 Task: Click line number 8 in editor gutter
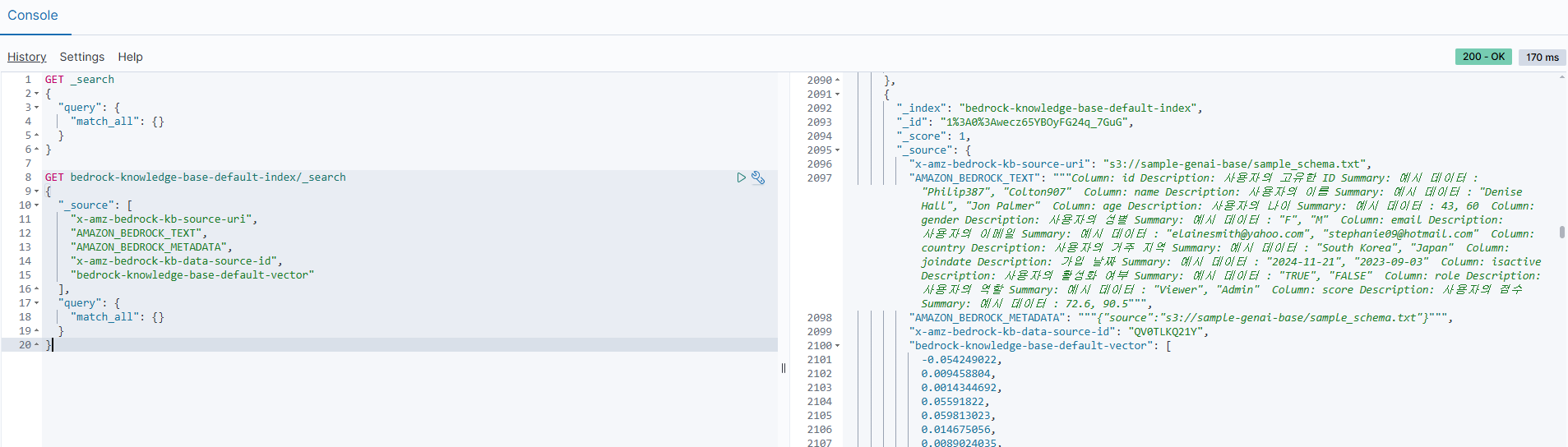pyautogui.click(x=28, y=177)
